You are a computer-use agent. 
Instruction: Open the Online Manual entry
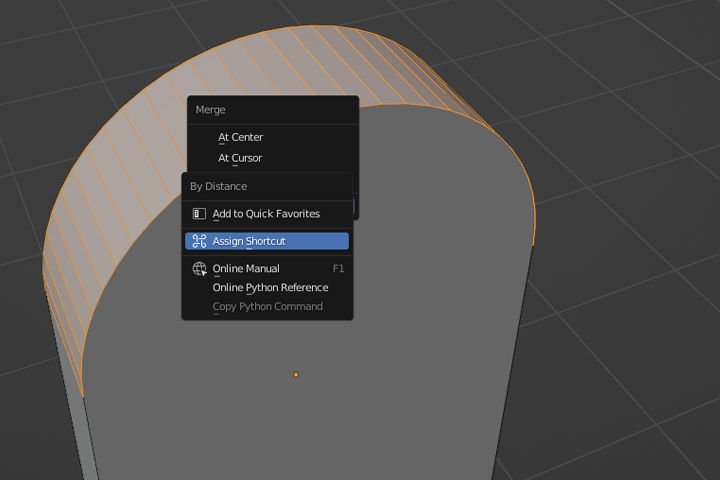pyautogui.click(x=267, y=269)
